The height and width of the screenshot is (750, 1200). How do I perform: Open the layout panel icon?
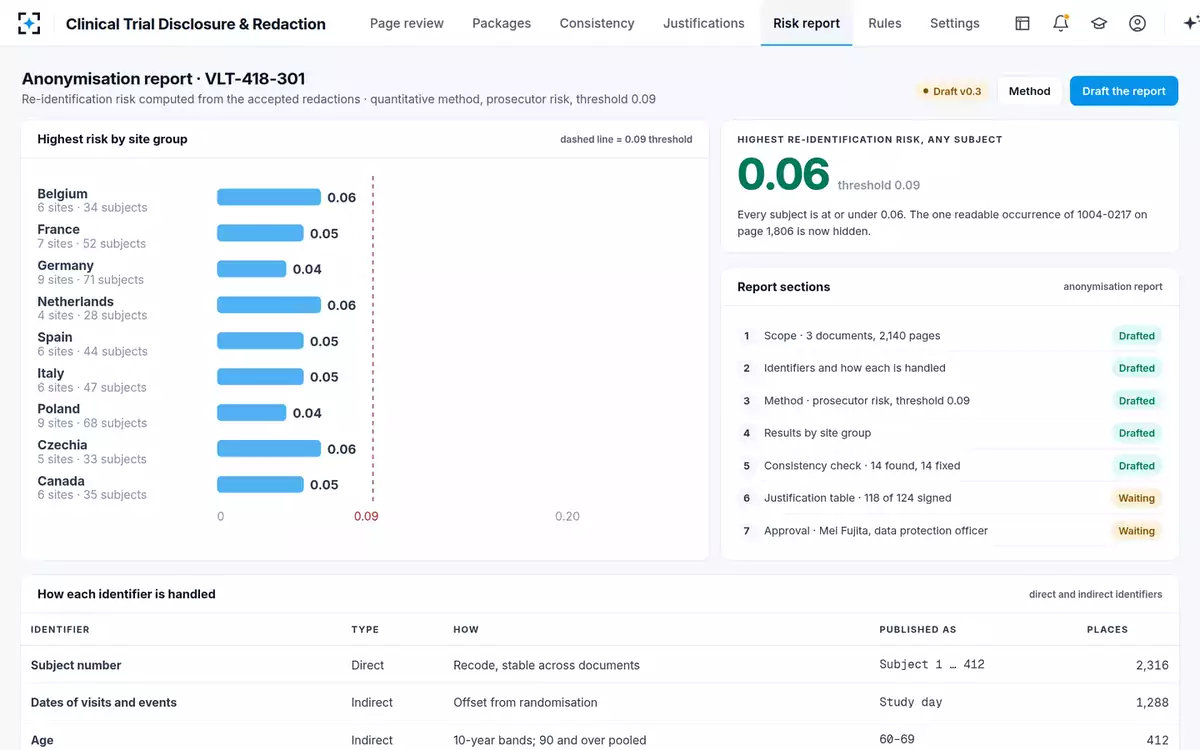[x=1022, y=23]
